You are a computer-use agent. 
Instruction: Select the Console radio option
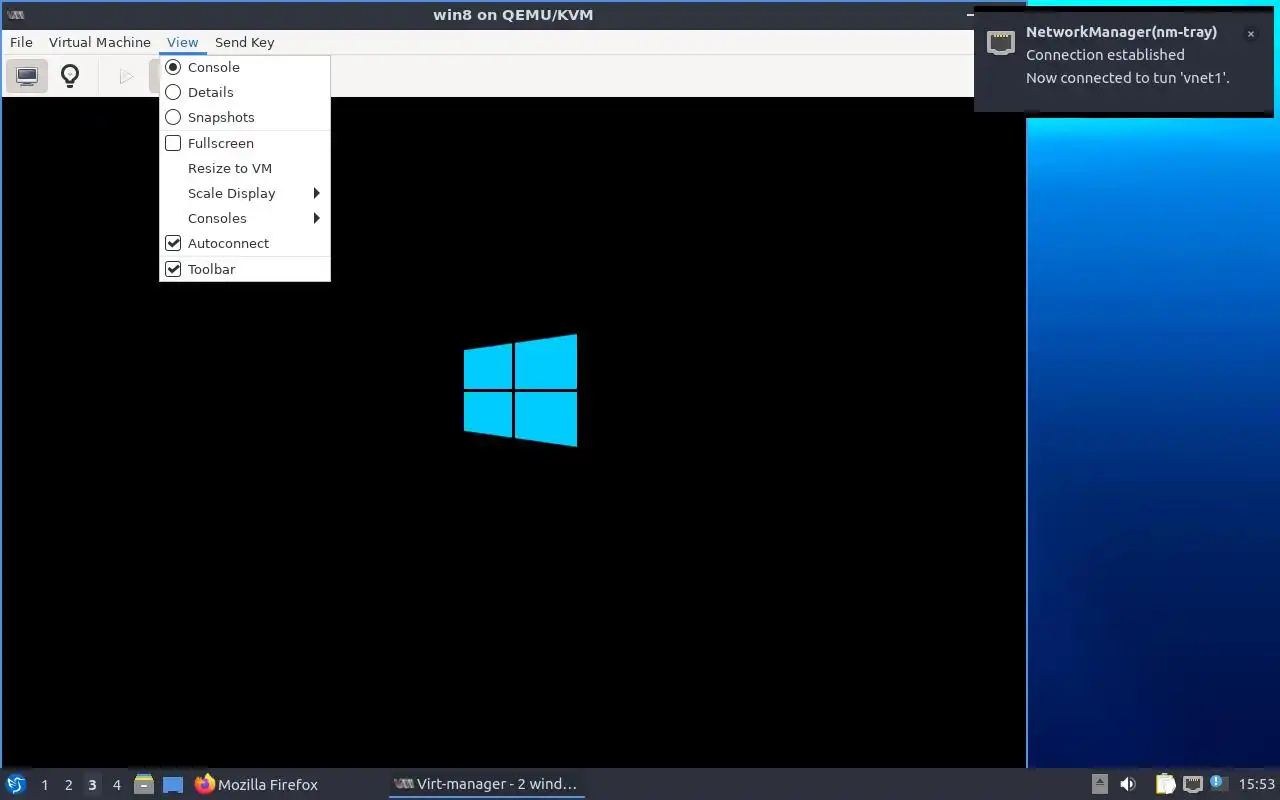coord(245,67)
